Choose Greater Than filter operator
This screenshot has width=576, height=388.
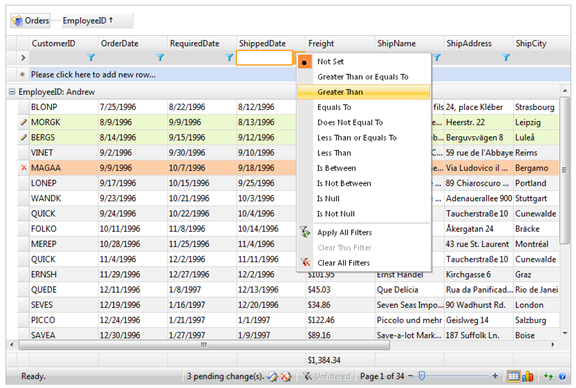(363, 92)
